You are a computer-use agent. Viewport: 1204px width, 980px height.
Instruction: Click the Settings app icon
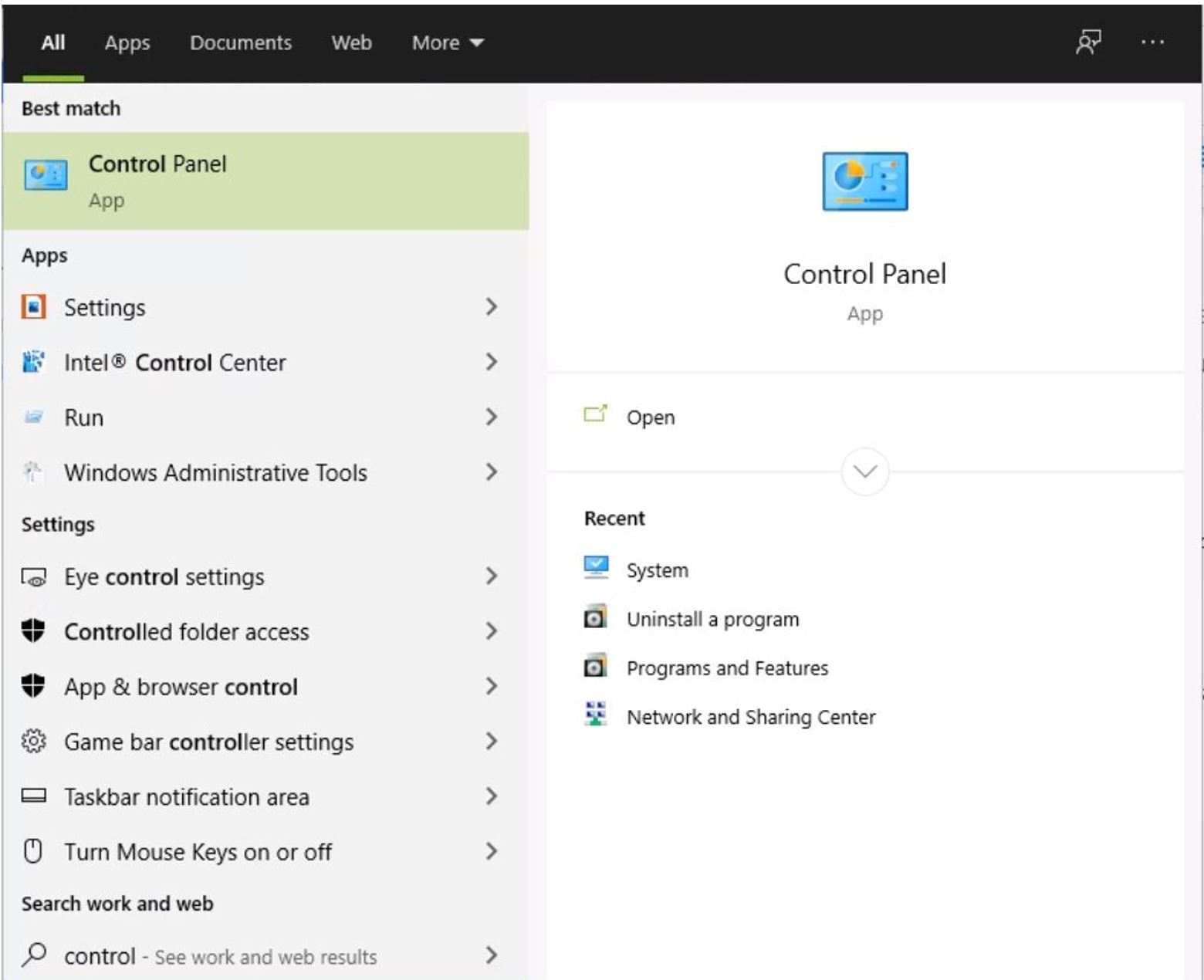(x=33, y=307)
